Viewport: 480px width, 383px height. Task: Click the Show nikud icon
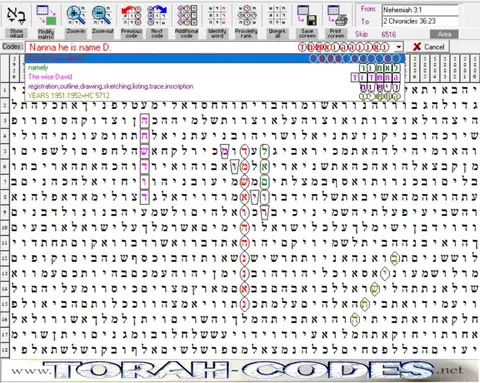pos(16,15)
